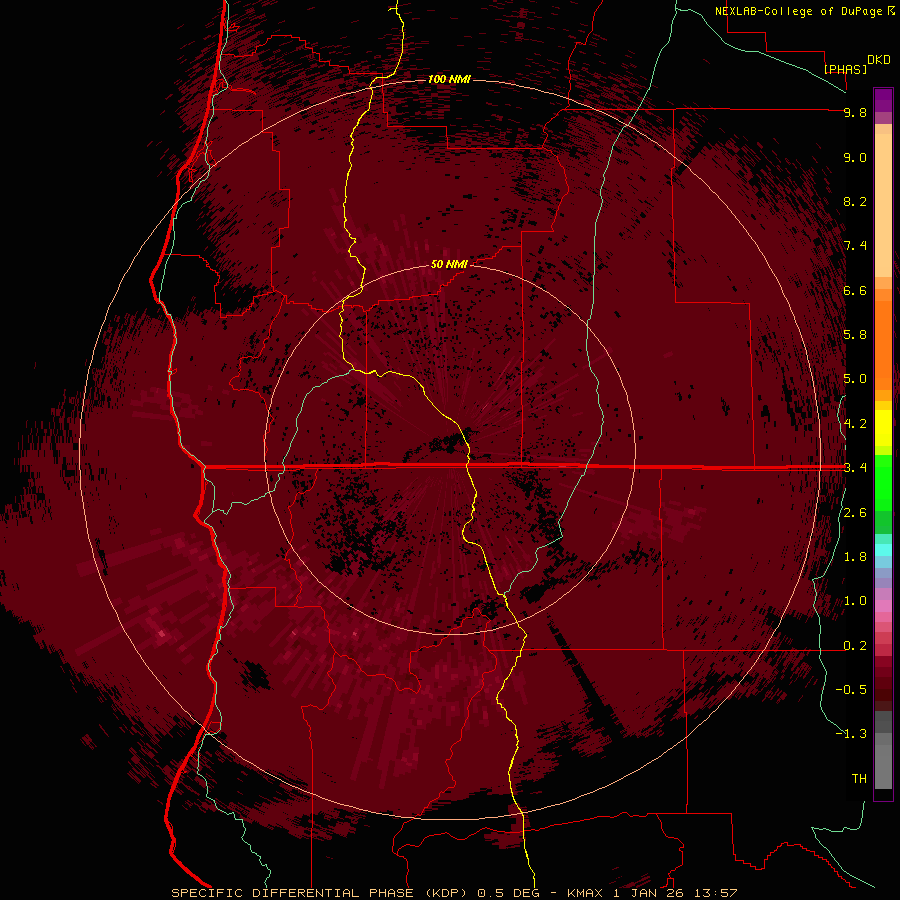The height and width of the screenshot is (900, 900).
Task: Click the NEXLAB-College of DuPage label
Action: (x=798, y=11)
